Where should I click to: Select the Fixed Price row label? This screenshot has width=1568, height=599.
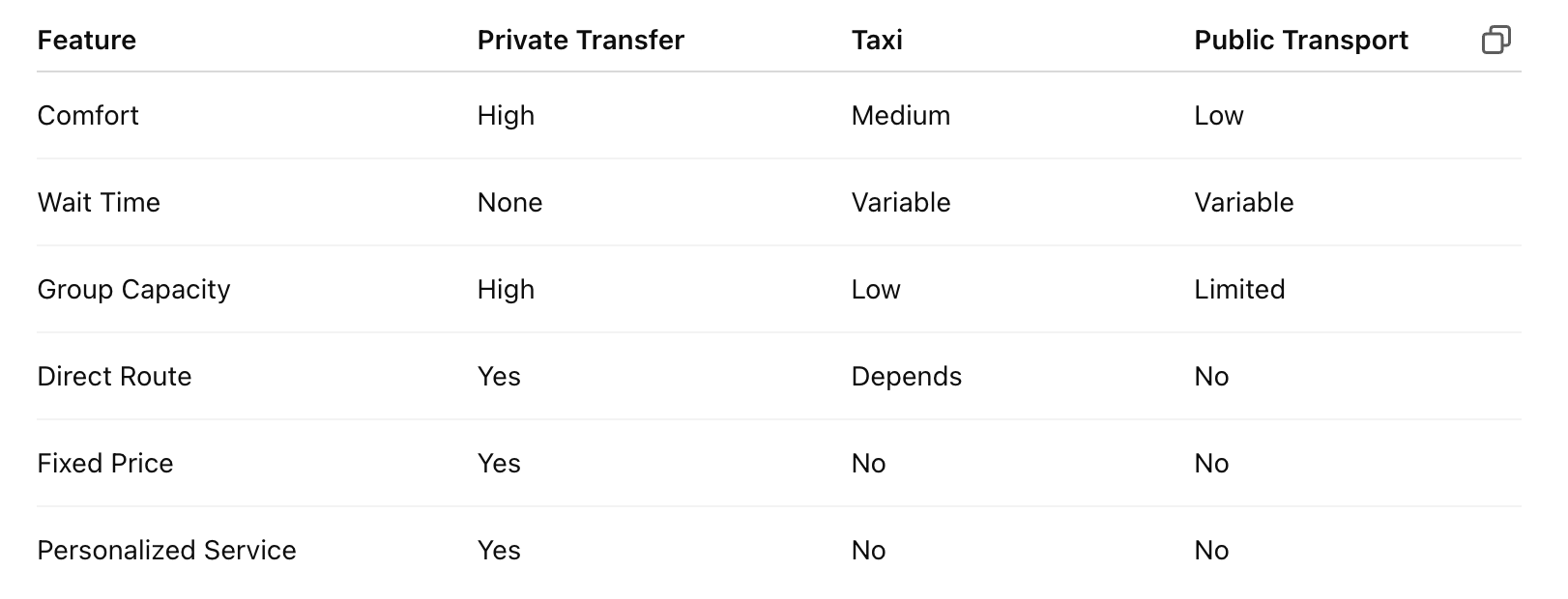[x=105, y=464]
